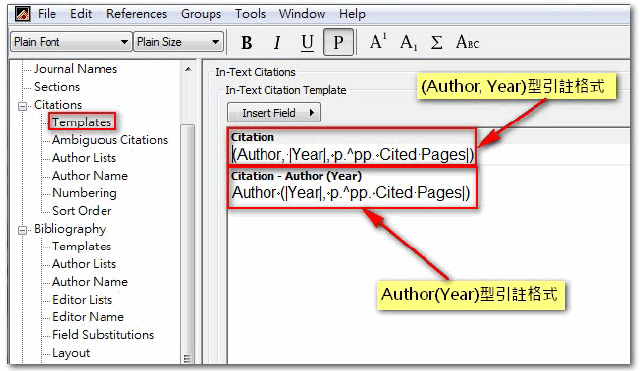Apply Underline formatting
The height and width of the screenshot is (371, 640).
click(307, 42)
